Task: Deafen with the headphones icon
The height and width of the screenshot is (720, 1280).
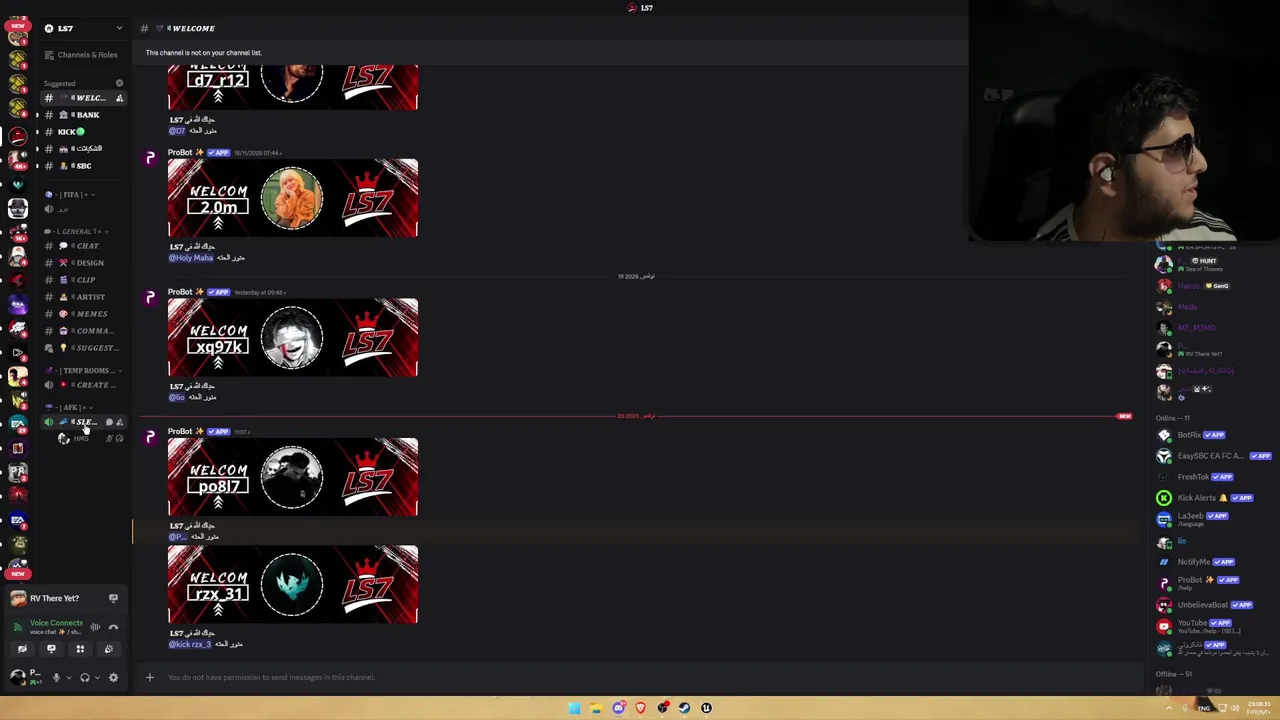Action: tap(85, 677)
